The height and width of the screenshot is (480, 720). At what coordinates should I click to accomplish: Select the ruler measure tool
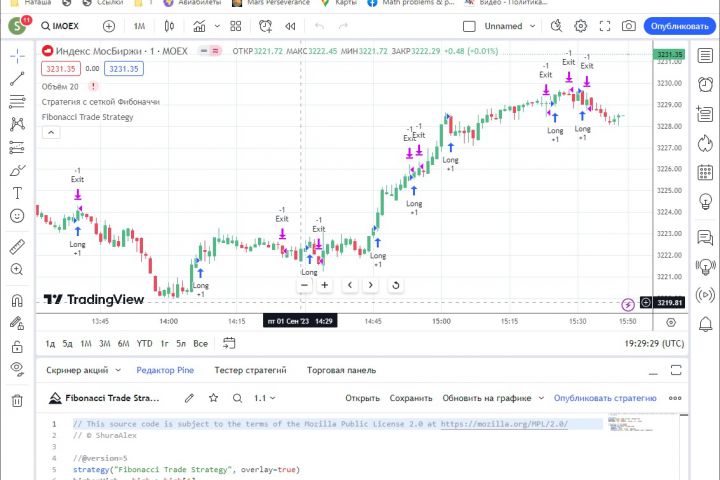tap(17, 247)
